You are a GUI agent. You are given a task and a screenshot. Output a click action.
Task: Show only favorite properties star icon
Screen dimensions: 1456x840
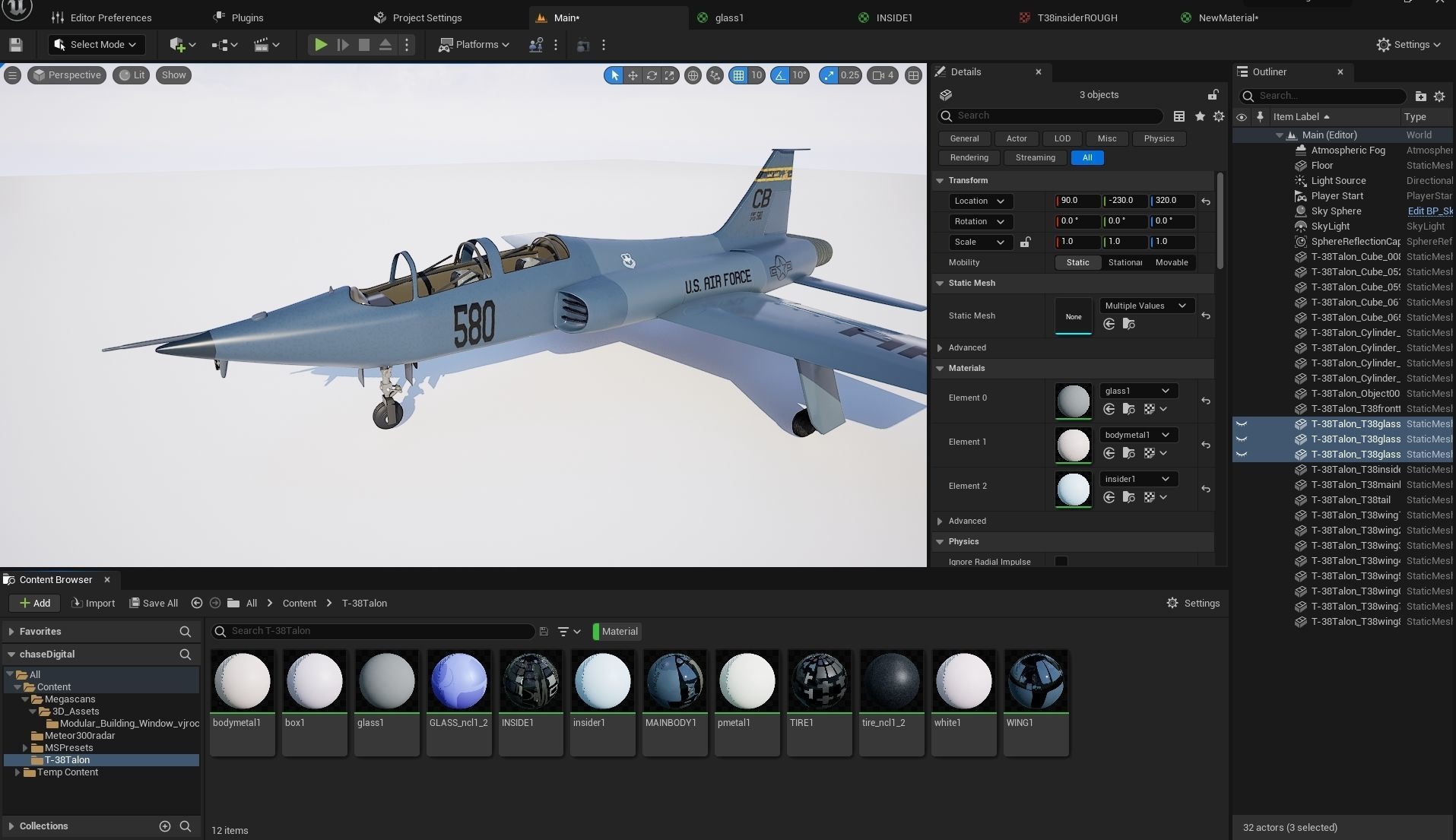point(1200,116)
